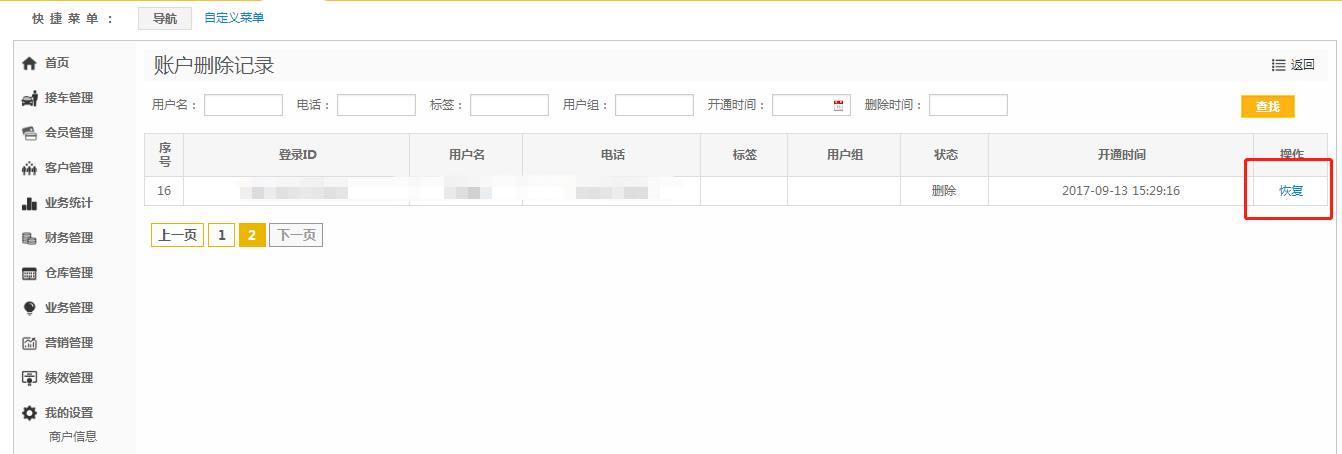
Task: Click the 业务管理 lightbulb icon
Action: click(x=29, y=308)
